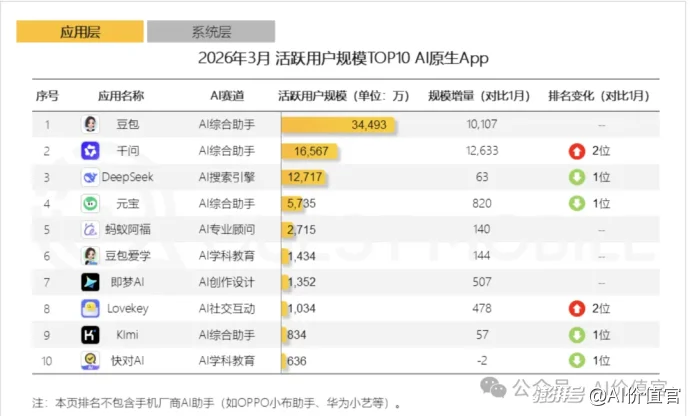Click the app name 千问
The height and width of the screenshot is (416, 690).
click(128, 151)
